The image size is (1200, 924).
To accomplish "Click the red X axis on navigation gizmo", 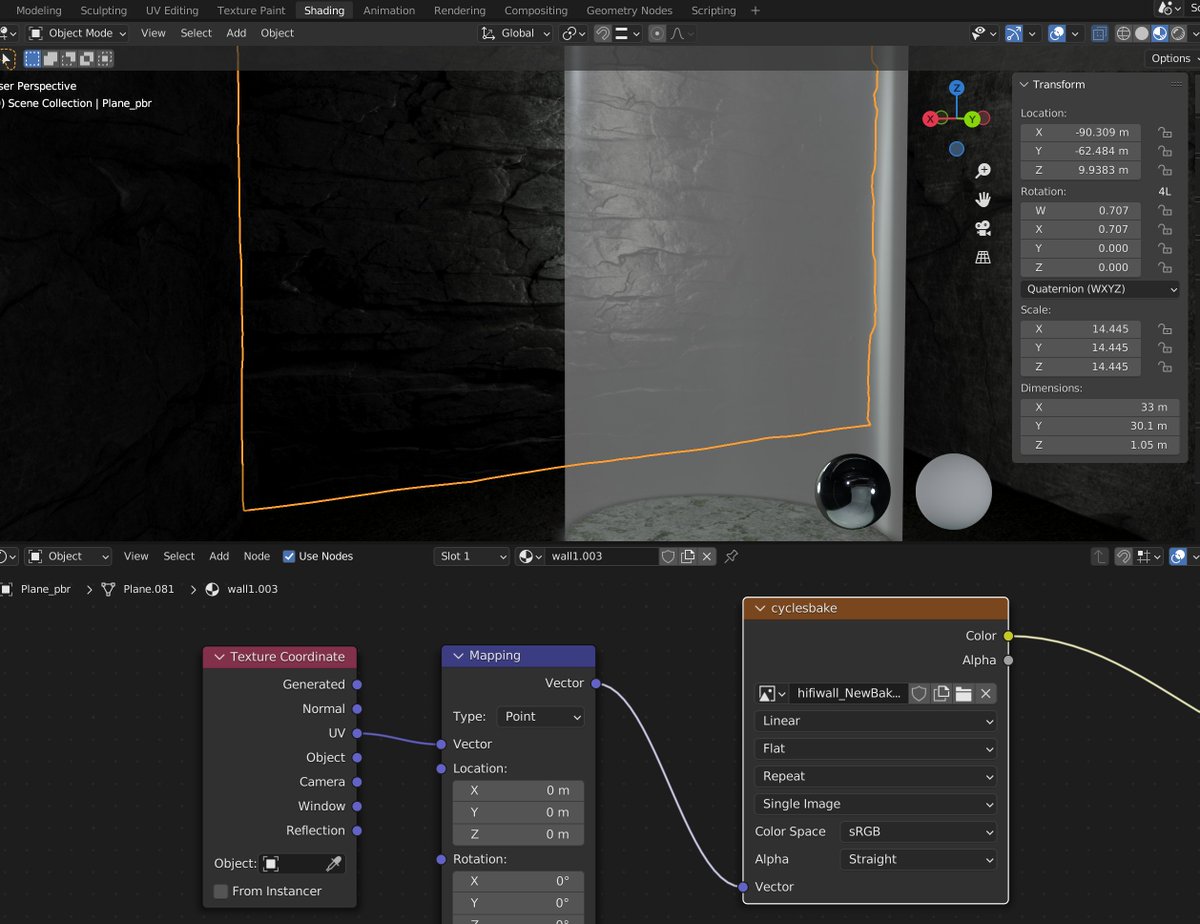I will point(931,118).
